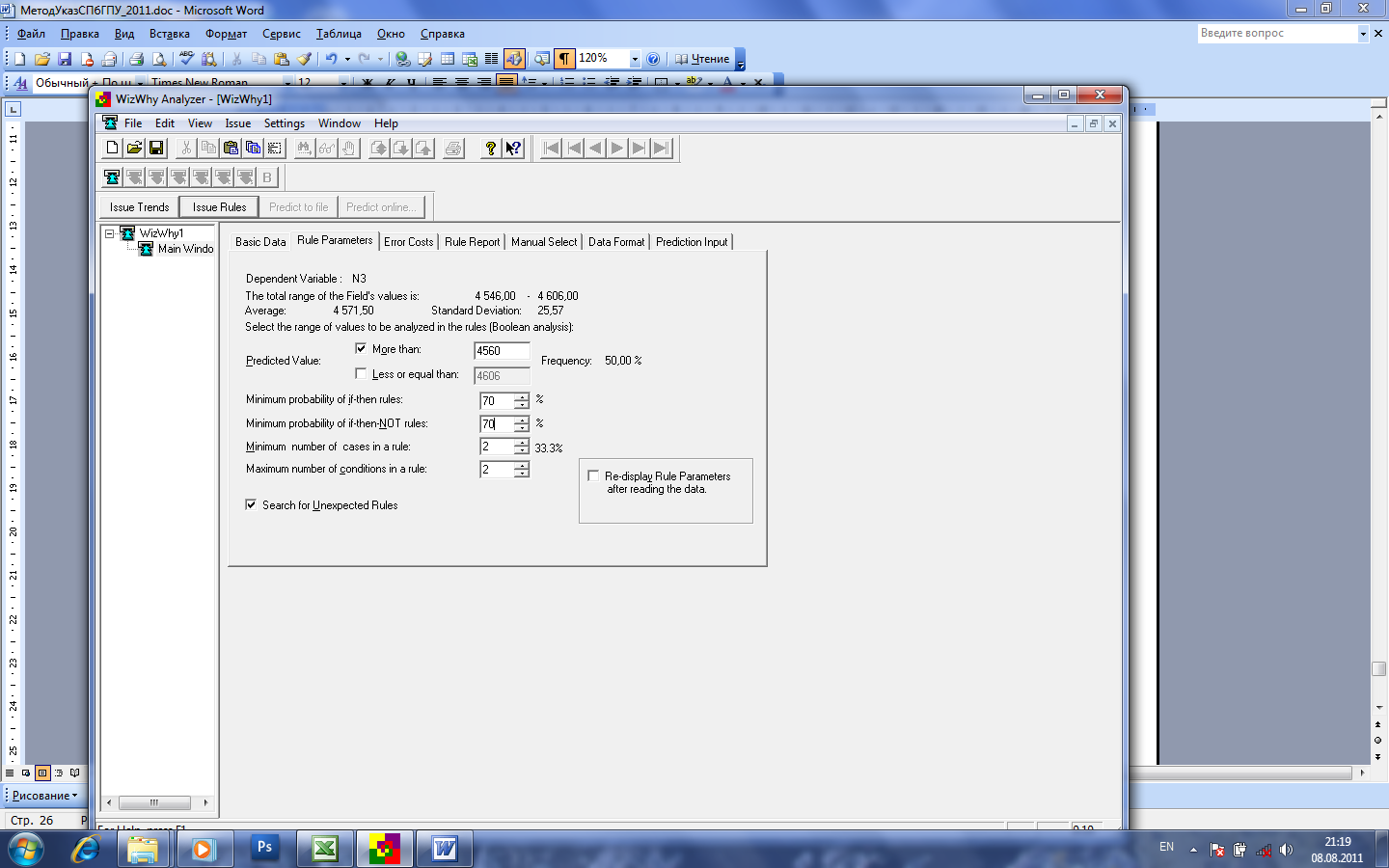Toggle Re-display Rule Parameters checkbox

[593, 475]
